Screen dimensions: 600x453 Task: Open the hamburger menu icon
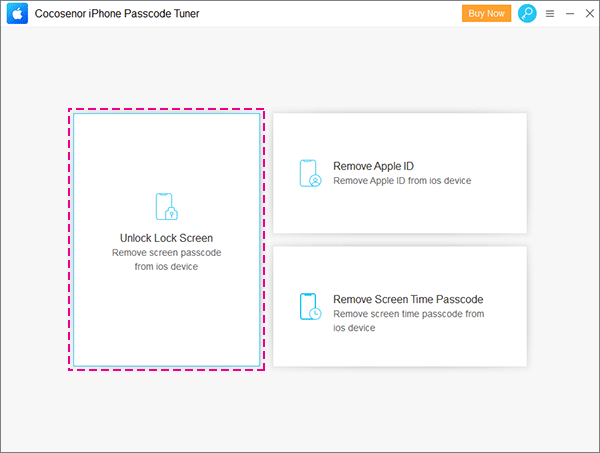(x=550, y=14)
